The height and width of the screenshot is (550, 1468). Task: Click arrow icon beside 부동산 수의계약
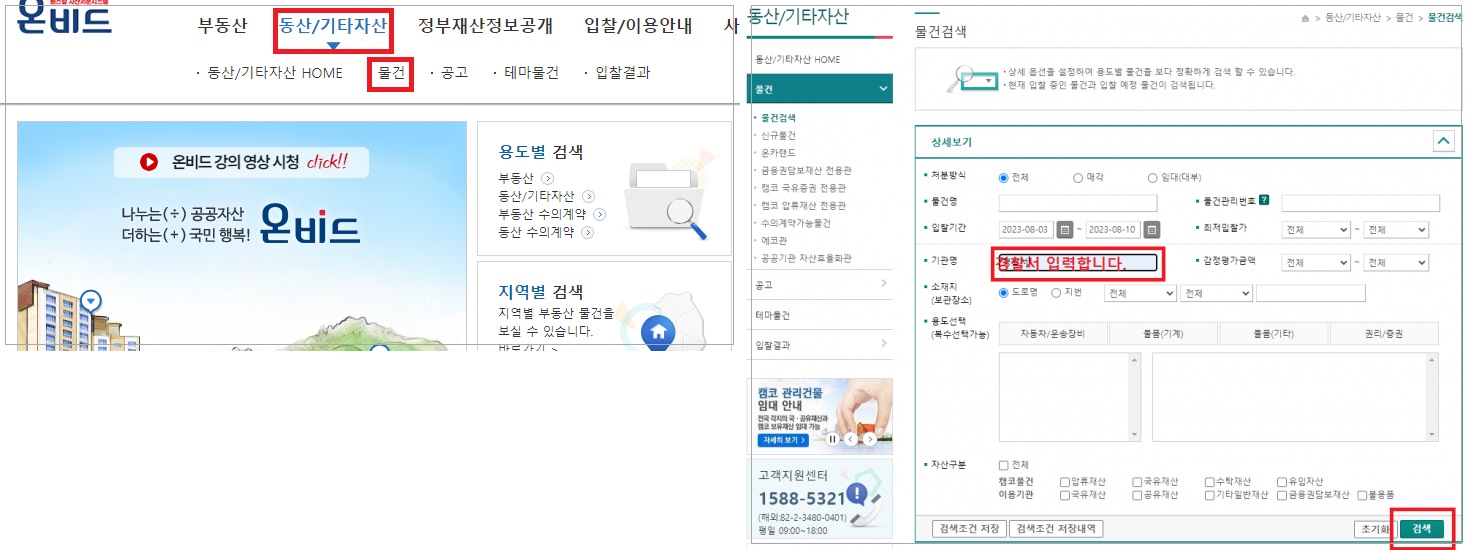point(600,214)
